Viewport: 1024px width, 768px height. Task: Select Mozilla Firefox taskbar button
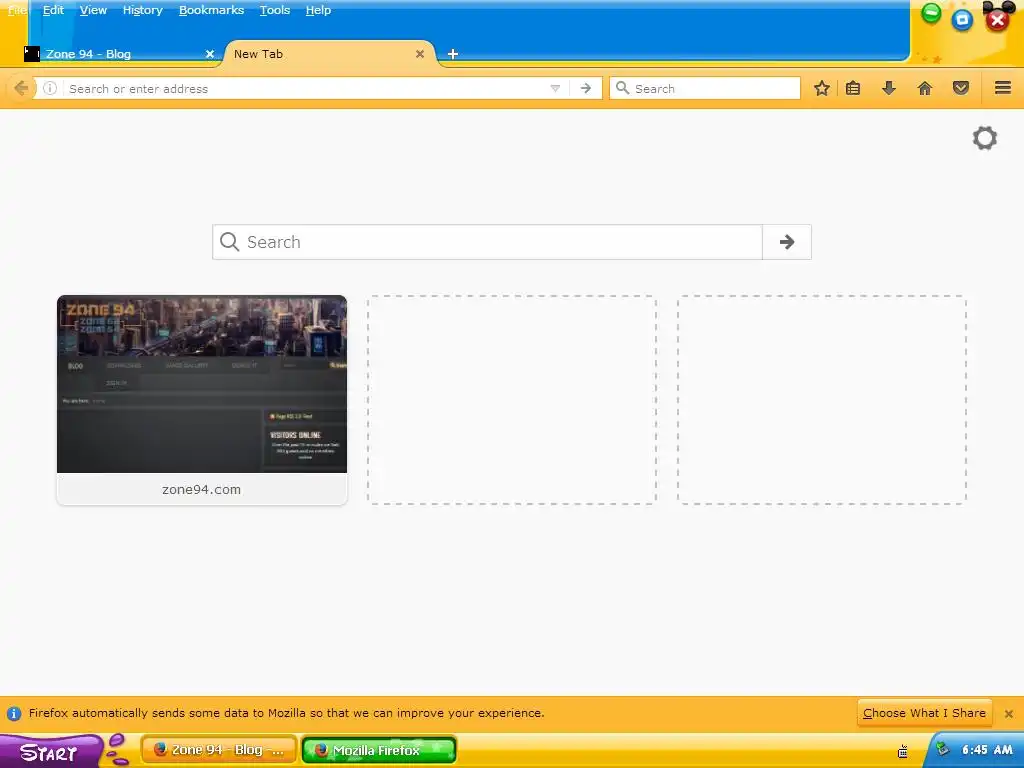pos(379,750)
